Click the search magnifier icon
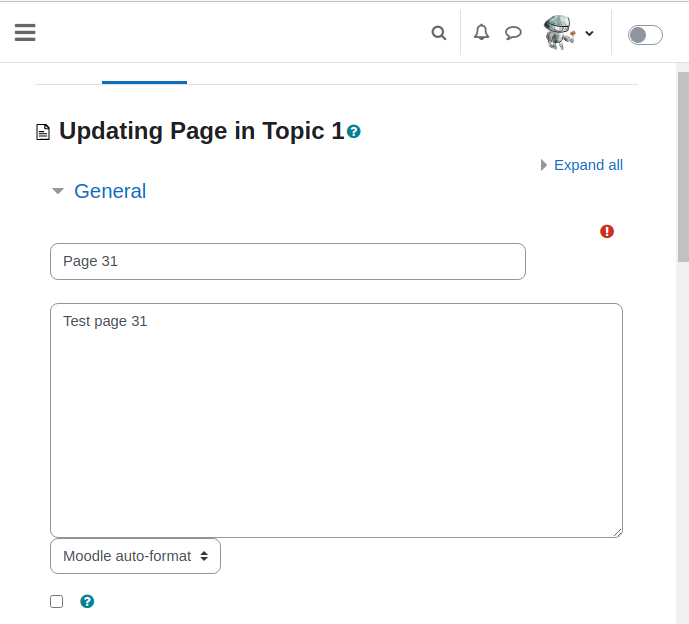Screen dimensions: 689x624 (x=439, y=33)
